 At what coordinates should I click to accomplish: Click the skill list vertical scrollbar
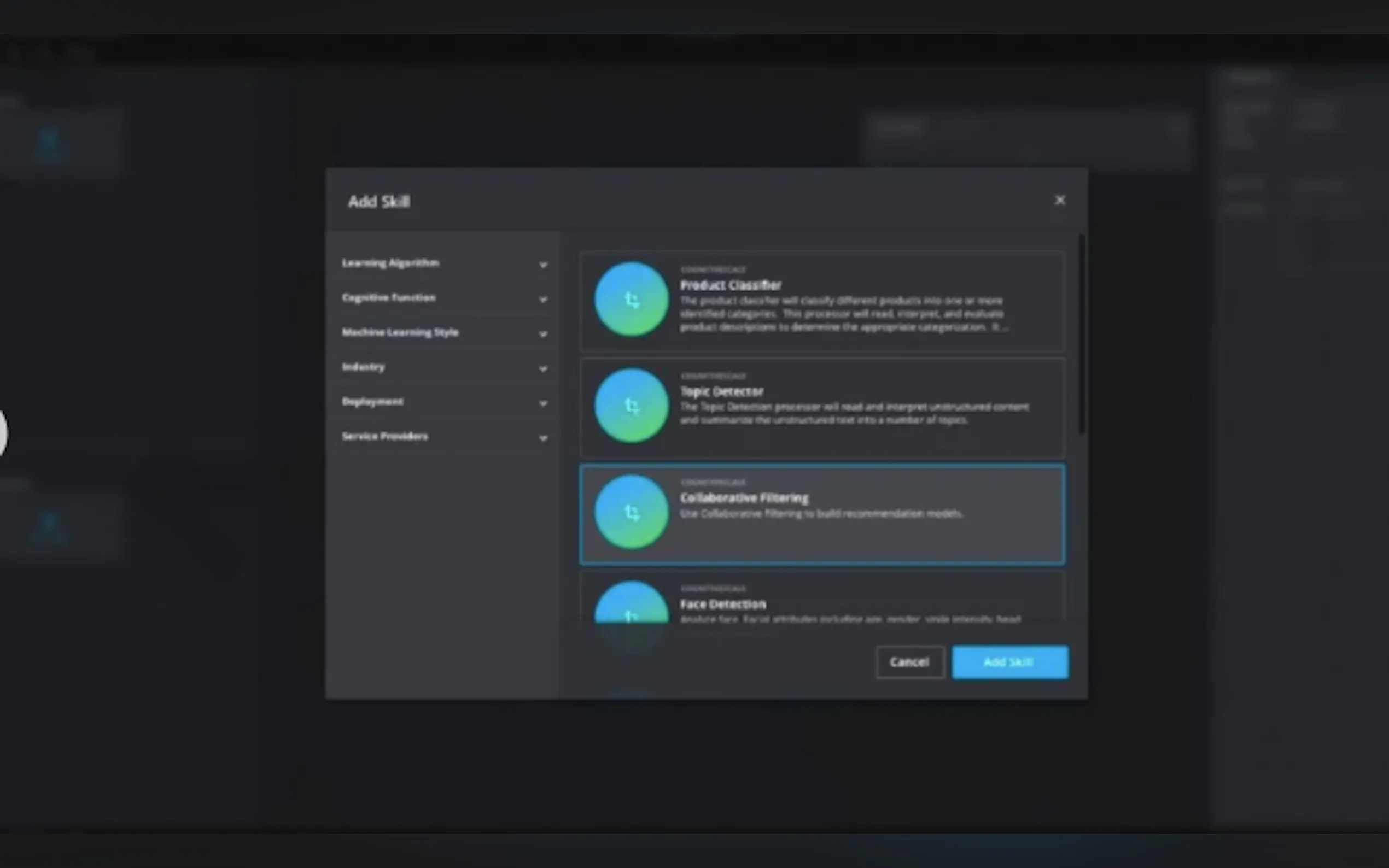coord(1081,333)
